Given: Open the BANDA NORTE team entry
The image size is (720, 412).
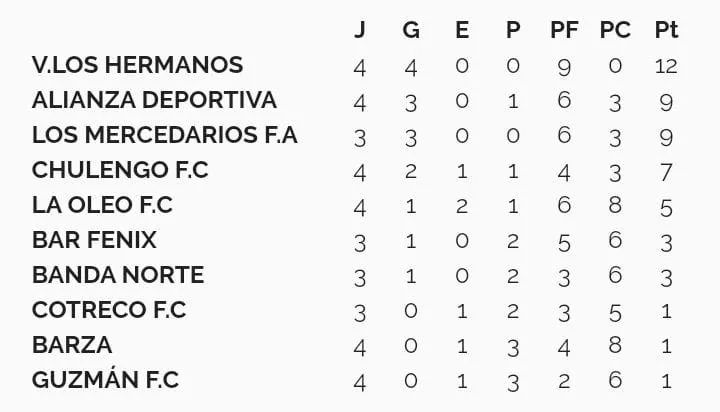Looking at the screenshot, I should point(118,275).
